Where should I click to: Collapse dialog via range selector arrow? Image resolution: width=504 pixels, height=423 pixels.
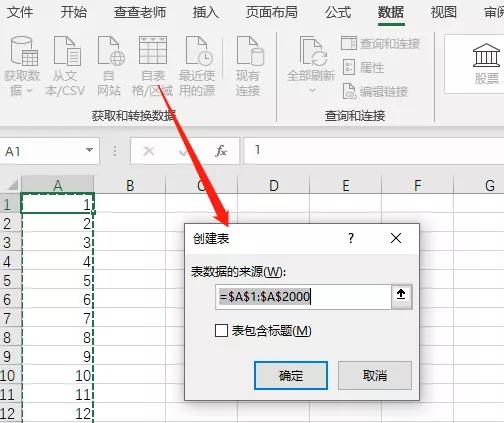tap(401, 296)
